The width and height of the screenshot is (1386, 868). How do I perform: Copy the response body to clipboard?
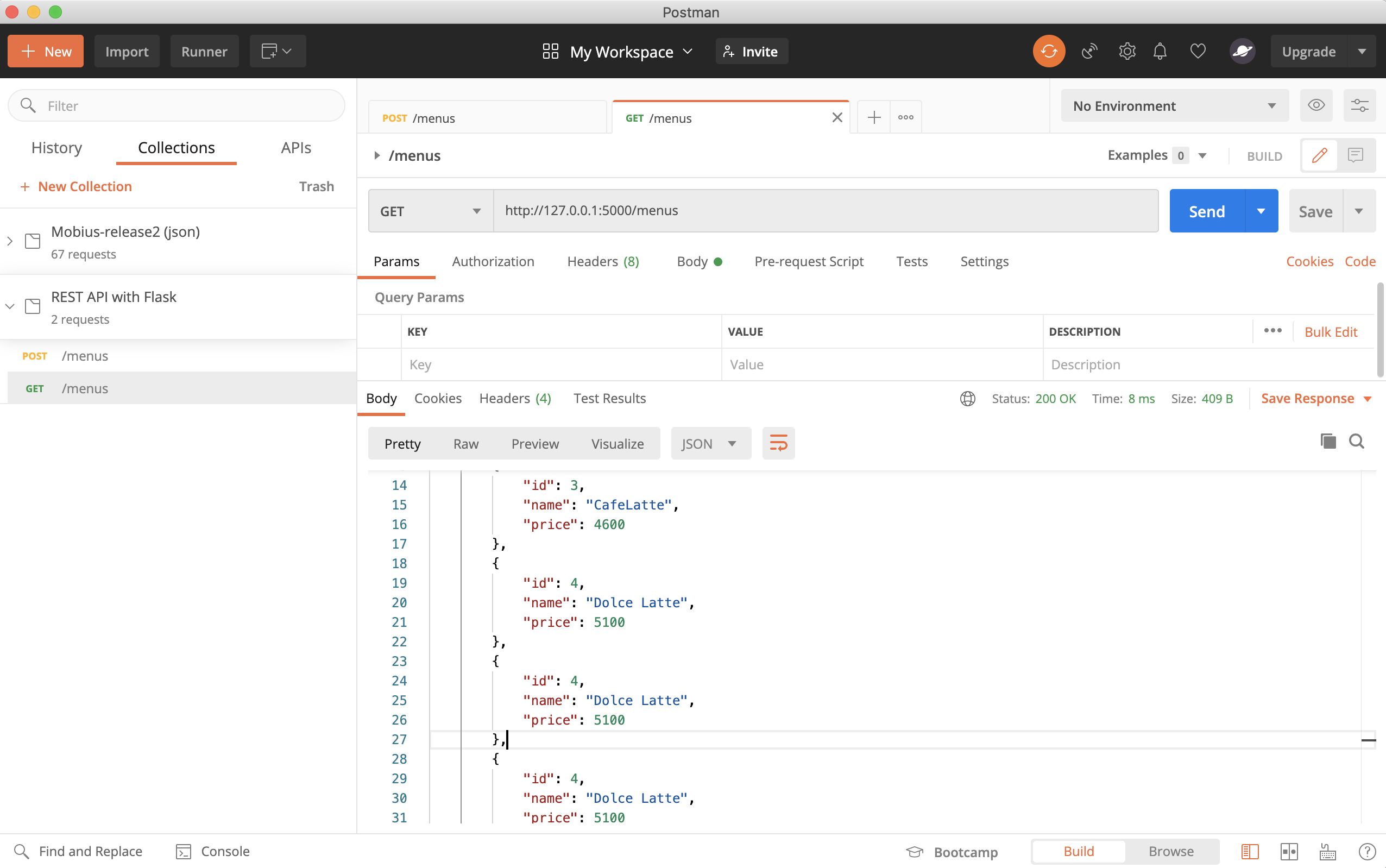pyautogui.click(x=1327, y=441)
